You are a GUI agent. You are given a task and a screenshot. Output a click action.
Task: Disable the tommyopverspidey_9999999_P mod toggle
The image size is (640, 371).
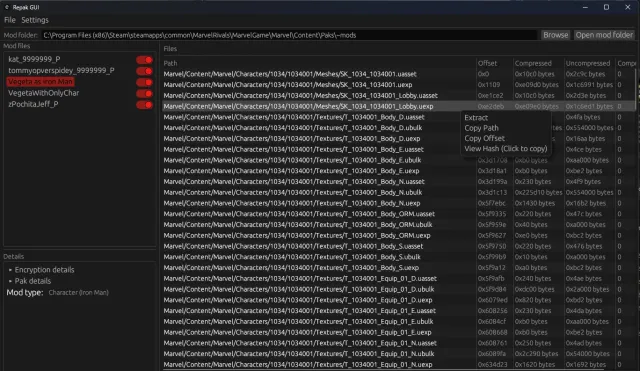point(144,71)
